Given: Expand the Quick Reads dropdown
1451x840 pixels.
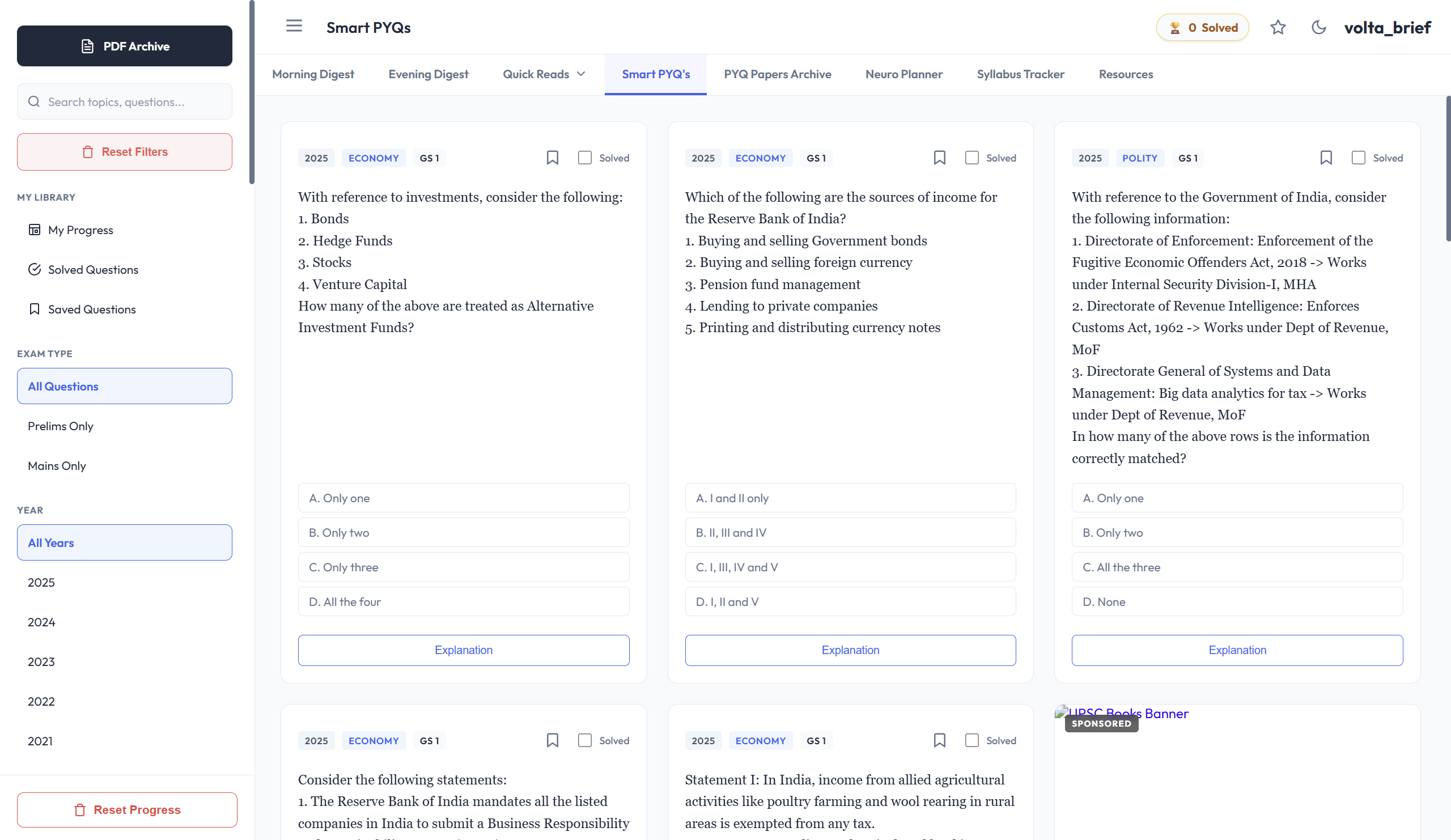Looking at the screenshot, I should point(543,74).
